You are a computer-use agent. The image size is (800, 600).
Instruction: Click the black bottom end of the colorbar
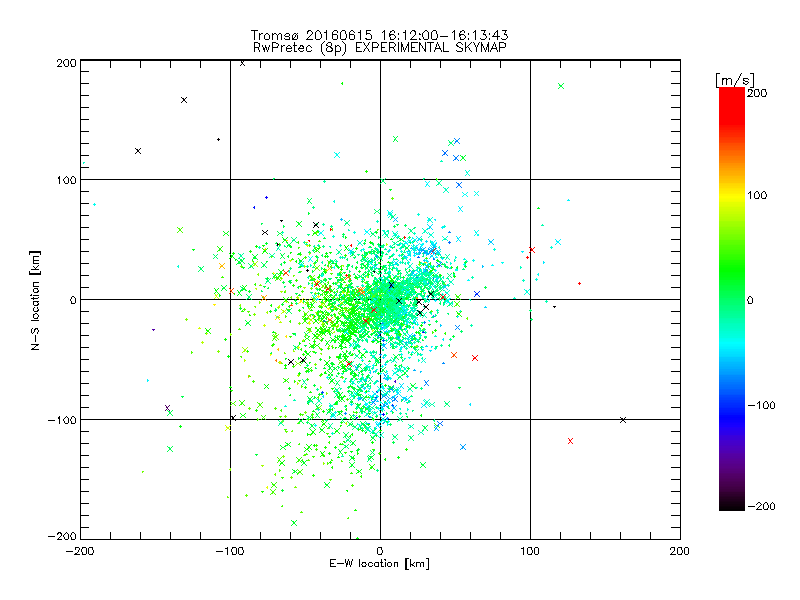[732, 504]
